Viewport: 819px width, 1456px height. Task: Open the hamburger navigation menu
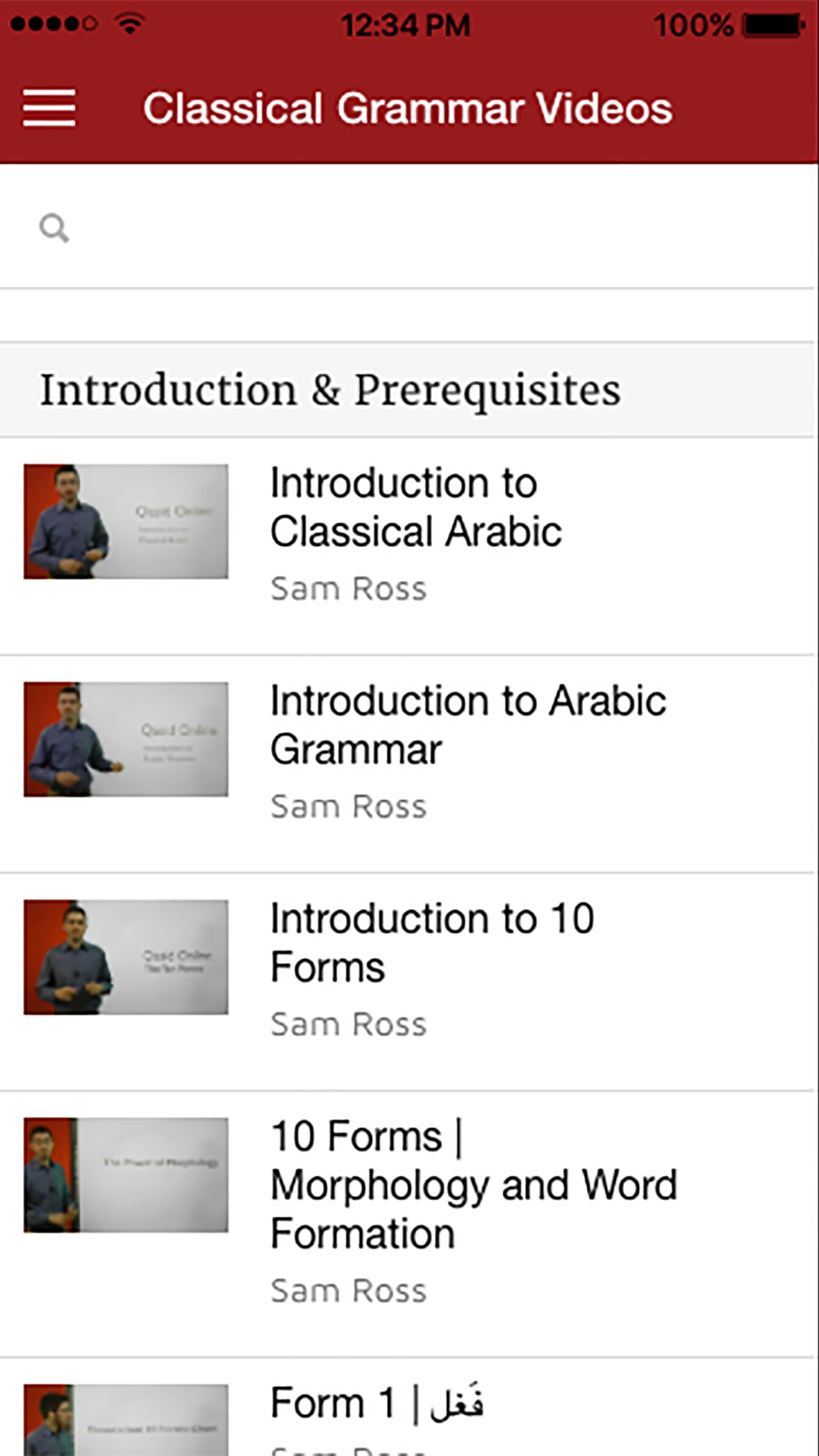49,108
